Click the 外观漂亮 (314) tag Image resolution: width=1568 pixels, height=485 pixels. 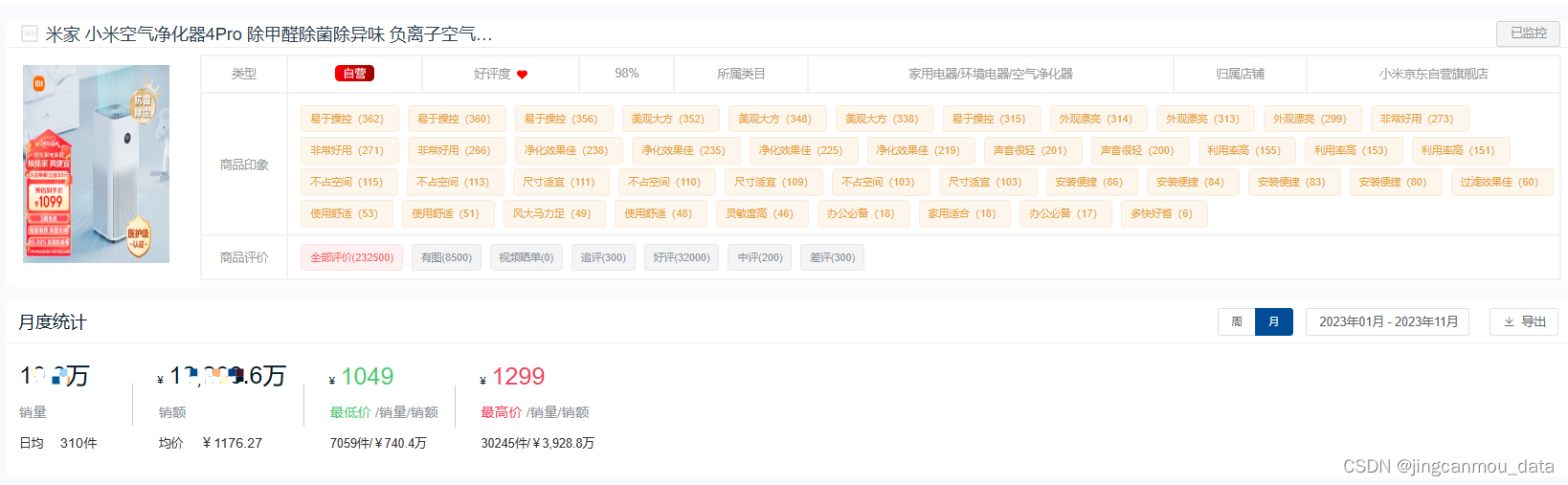1098,119
